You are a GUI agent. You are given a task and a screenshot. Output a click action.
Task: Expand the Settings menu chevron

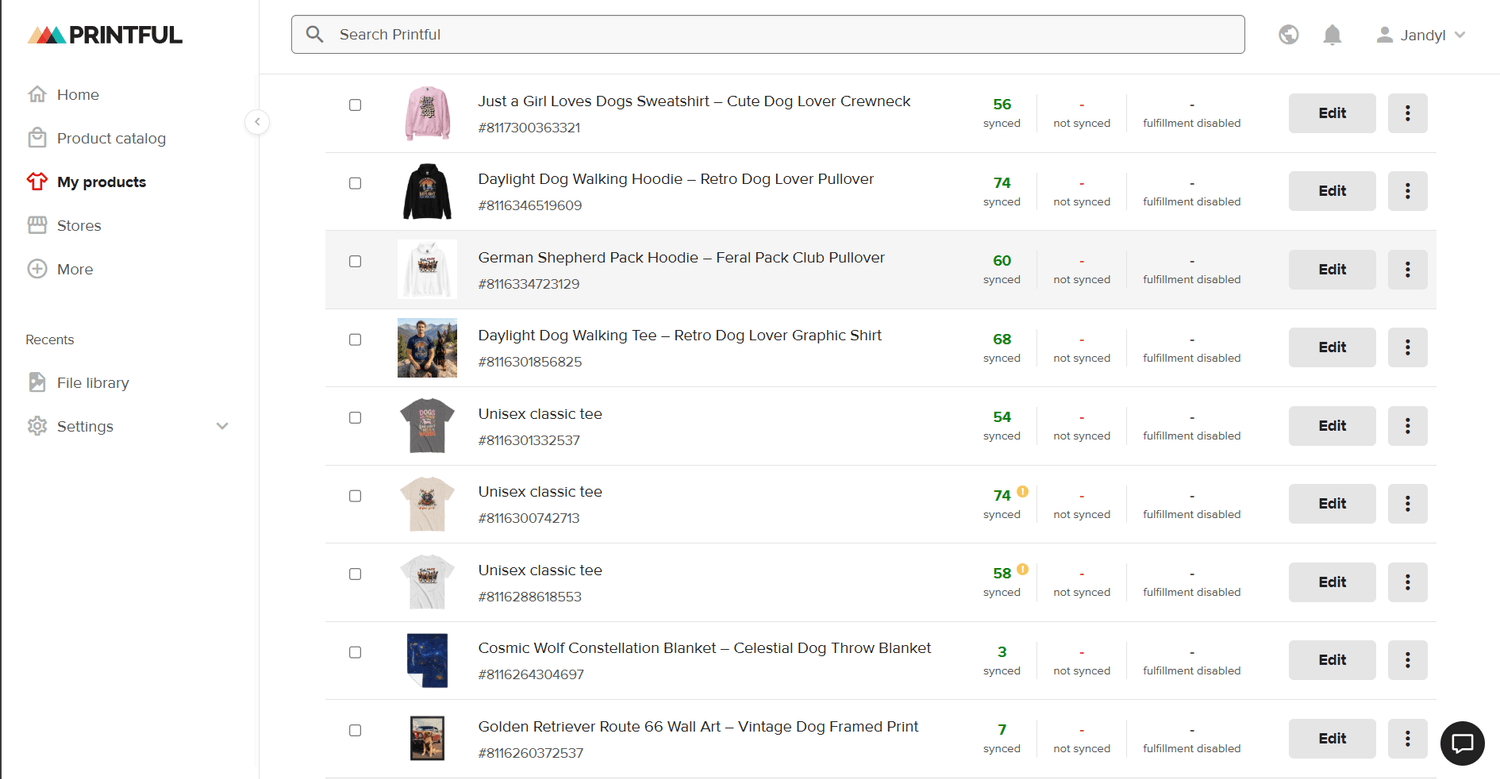tap(222, 425)
